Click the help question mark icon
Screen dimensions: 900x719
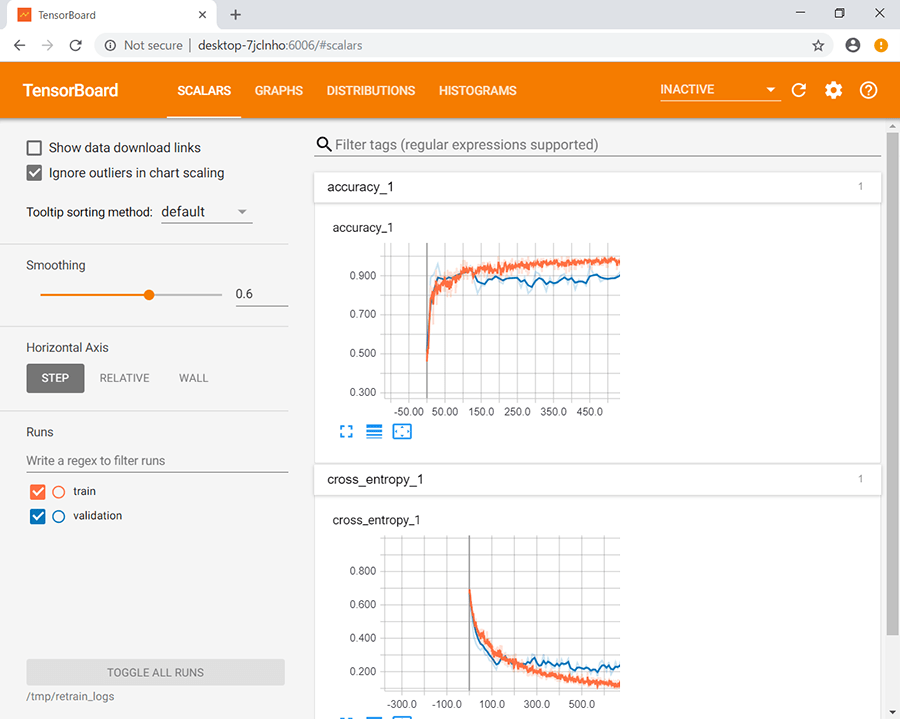[868, 90]
